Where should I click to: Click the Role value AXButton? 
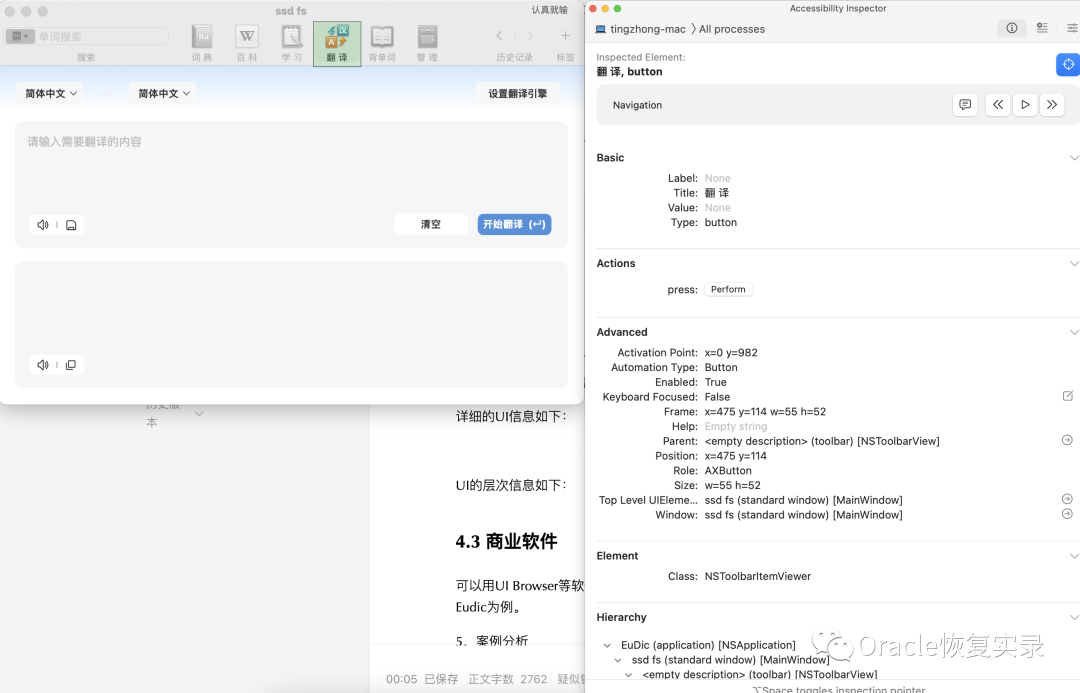[728, 470]
